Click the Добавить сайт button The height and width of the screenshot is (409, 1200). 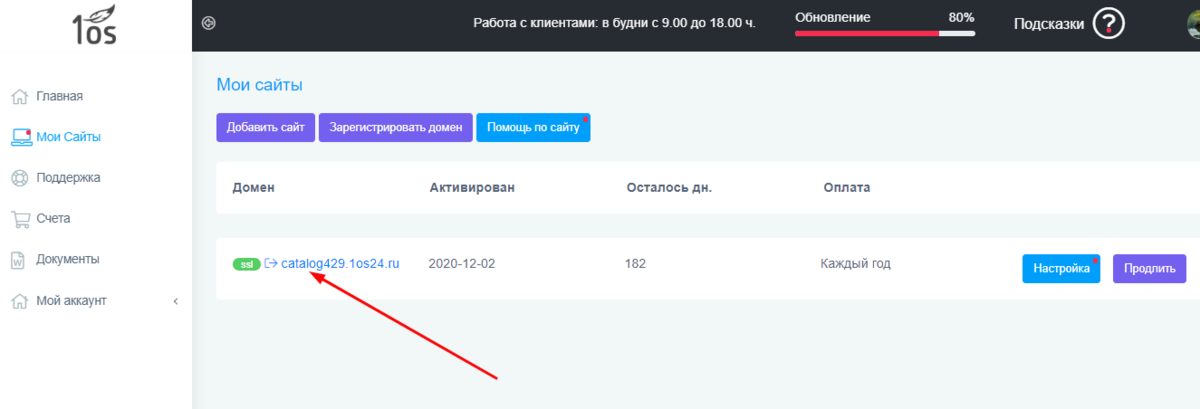pos(265,128)
